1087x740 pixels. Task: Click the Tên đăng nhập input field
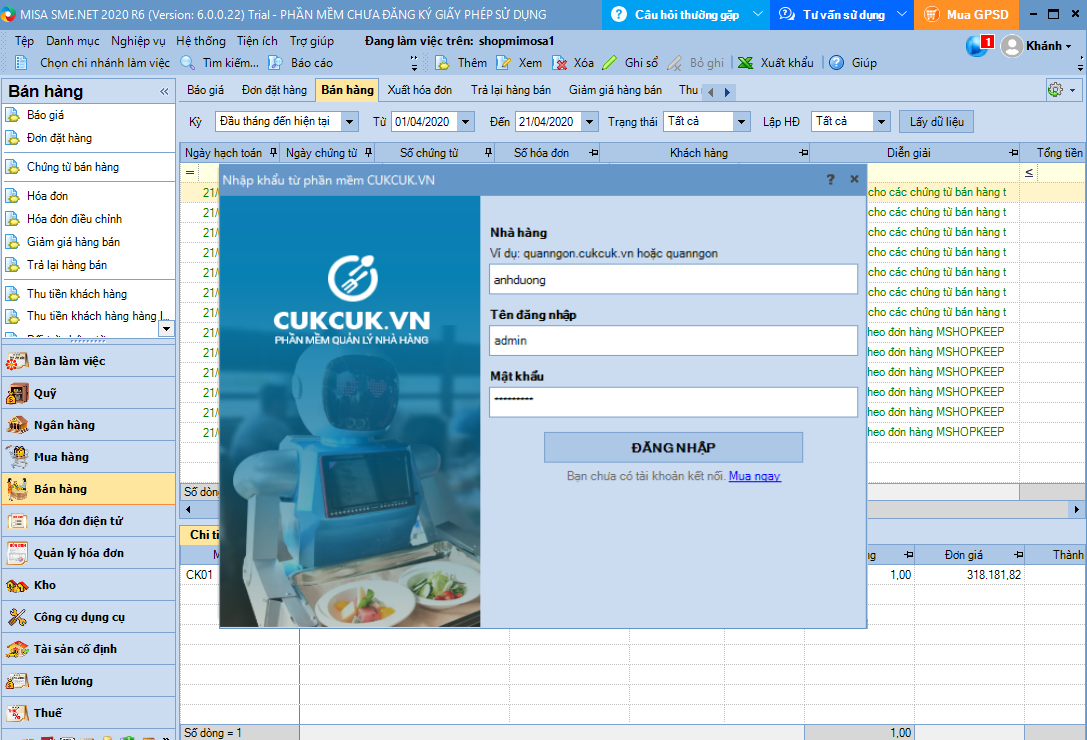pyautogui.click(x=673, y=341)
